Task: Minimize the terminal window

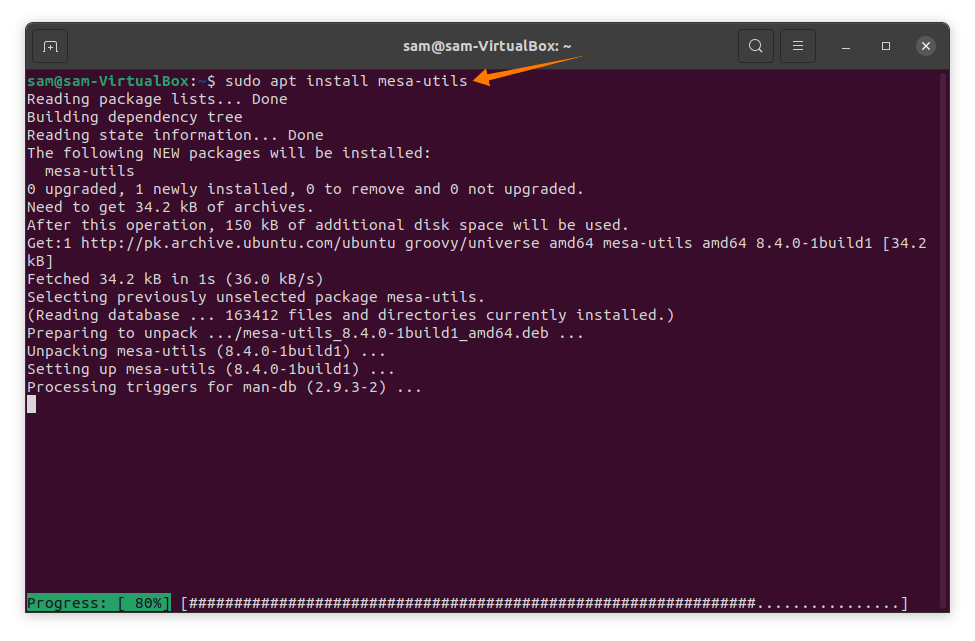Action: (846, 47)
